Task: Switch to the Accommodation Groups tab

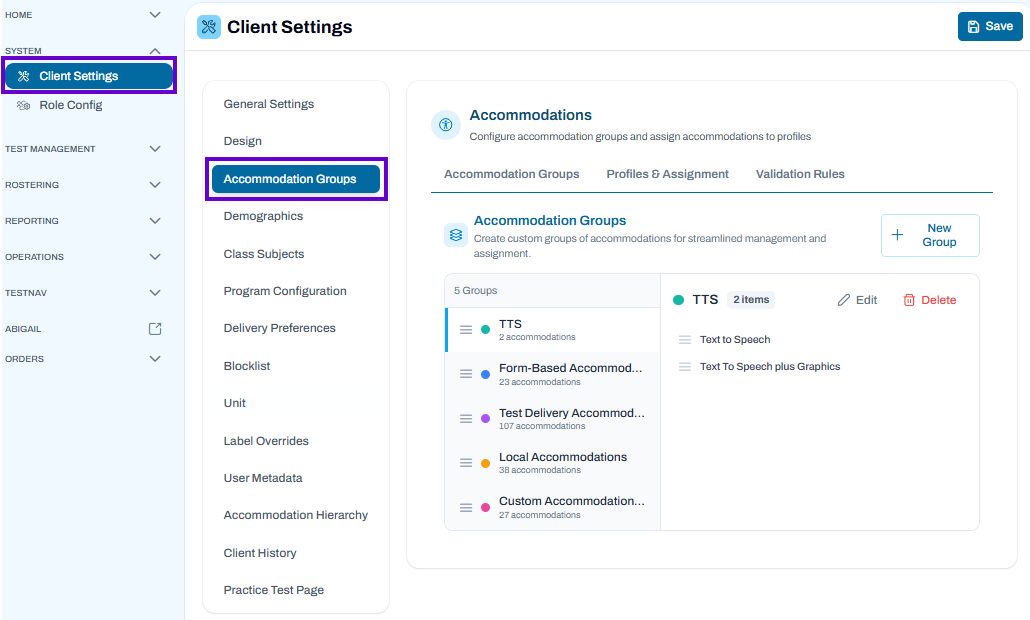Action: point(512,174)
